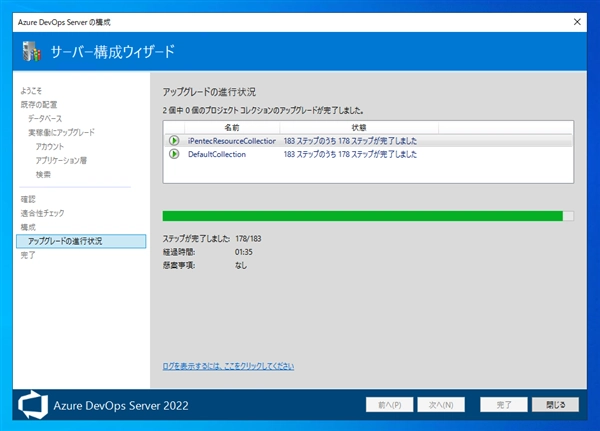This screenshot has width=600, height=431.
Task: Select 適合性チェック step in the sidebar
Action: [42, 213]
